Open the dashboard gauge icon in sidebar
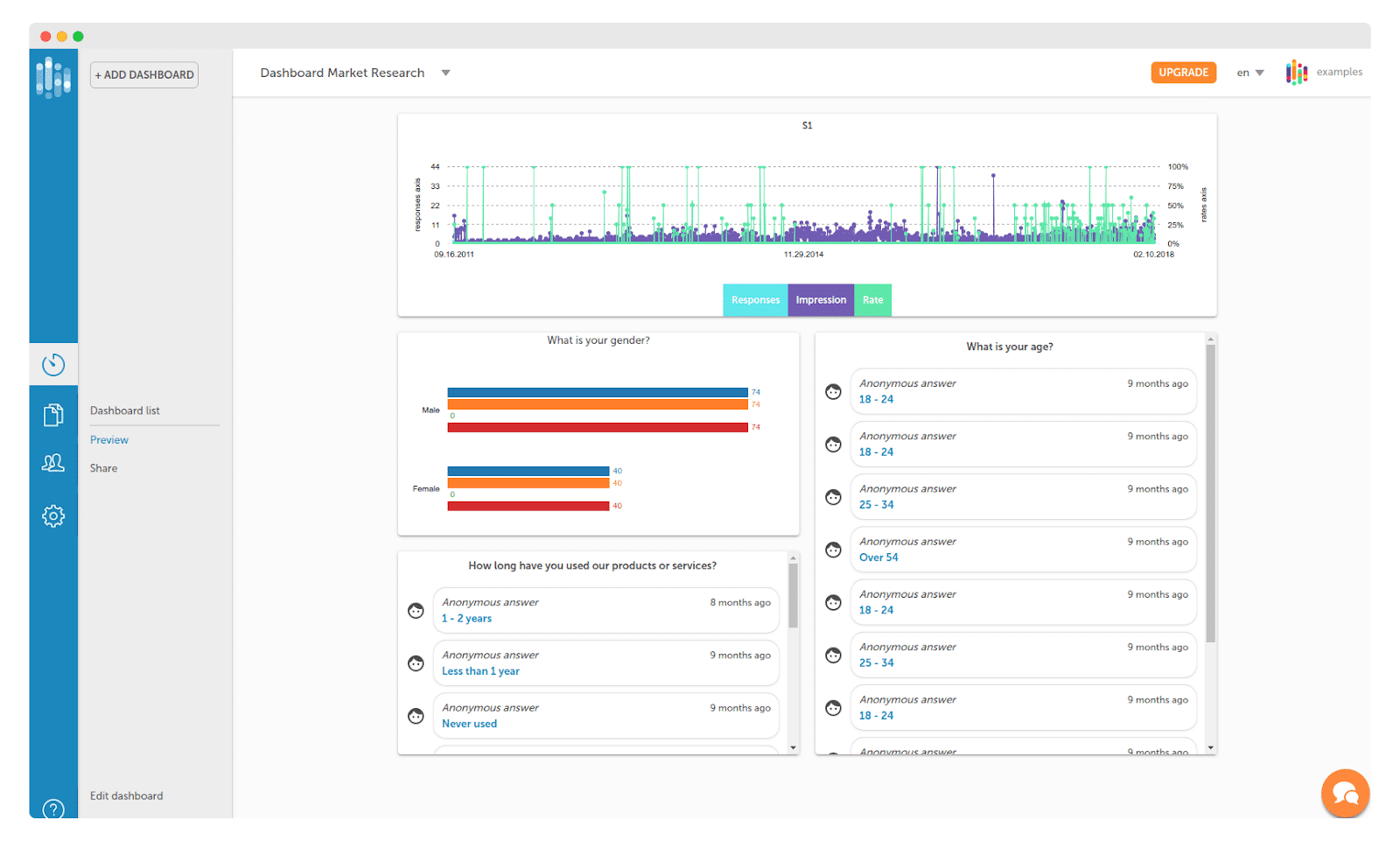 53,364
